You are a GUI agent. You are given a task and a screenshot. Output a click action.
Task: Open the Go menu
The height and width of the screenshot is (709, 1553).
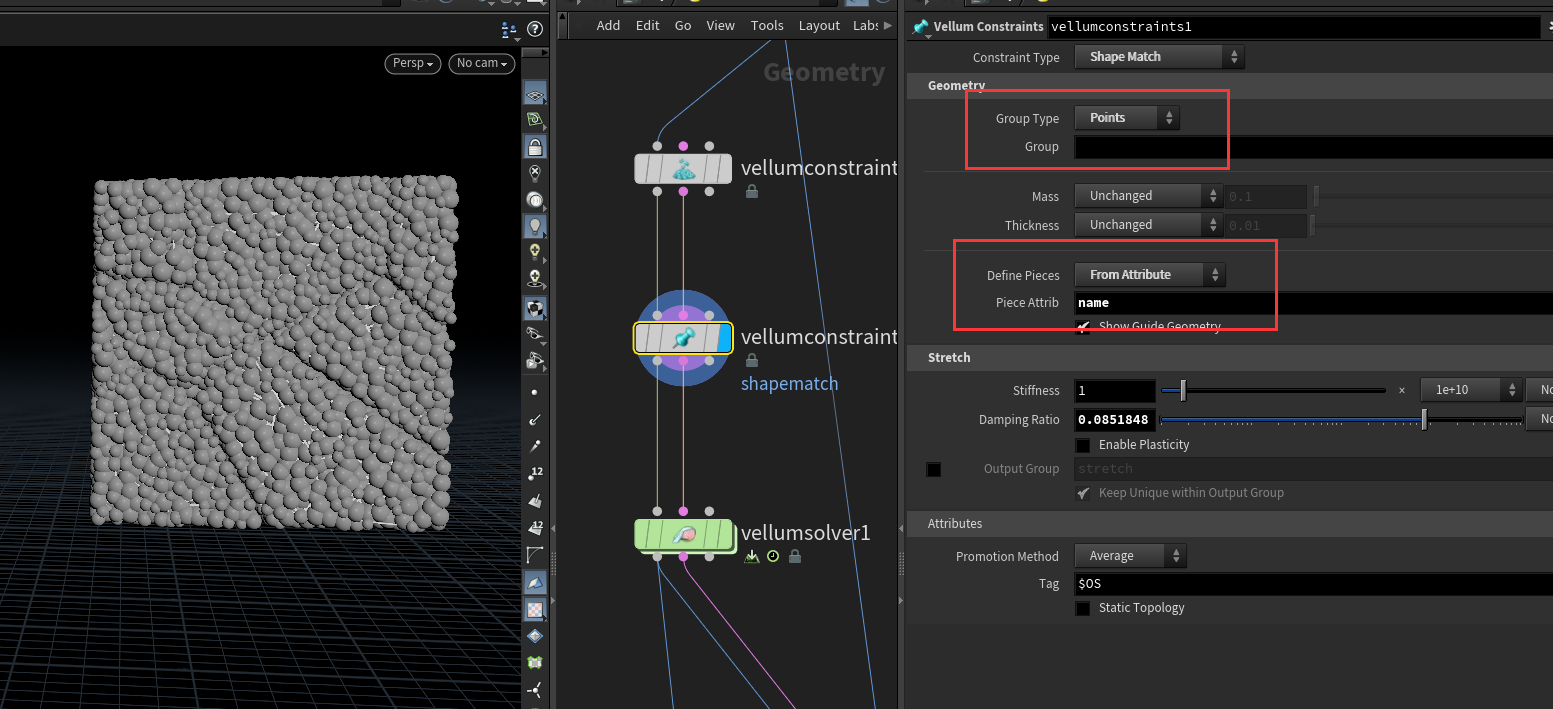tap(683, 26)
